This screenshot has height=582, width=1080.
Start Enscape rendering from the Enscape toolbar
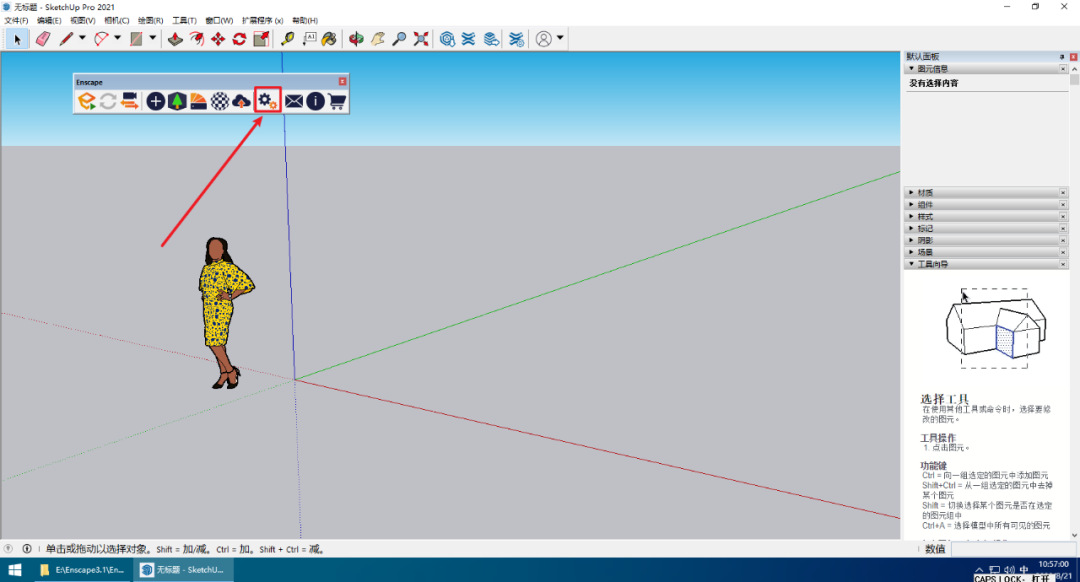point(87,101)
